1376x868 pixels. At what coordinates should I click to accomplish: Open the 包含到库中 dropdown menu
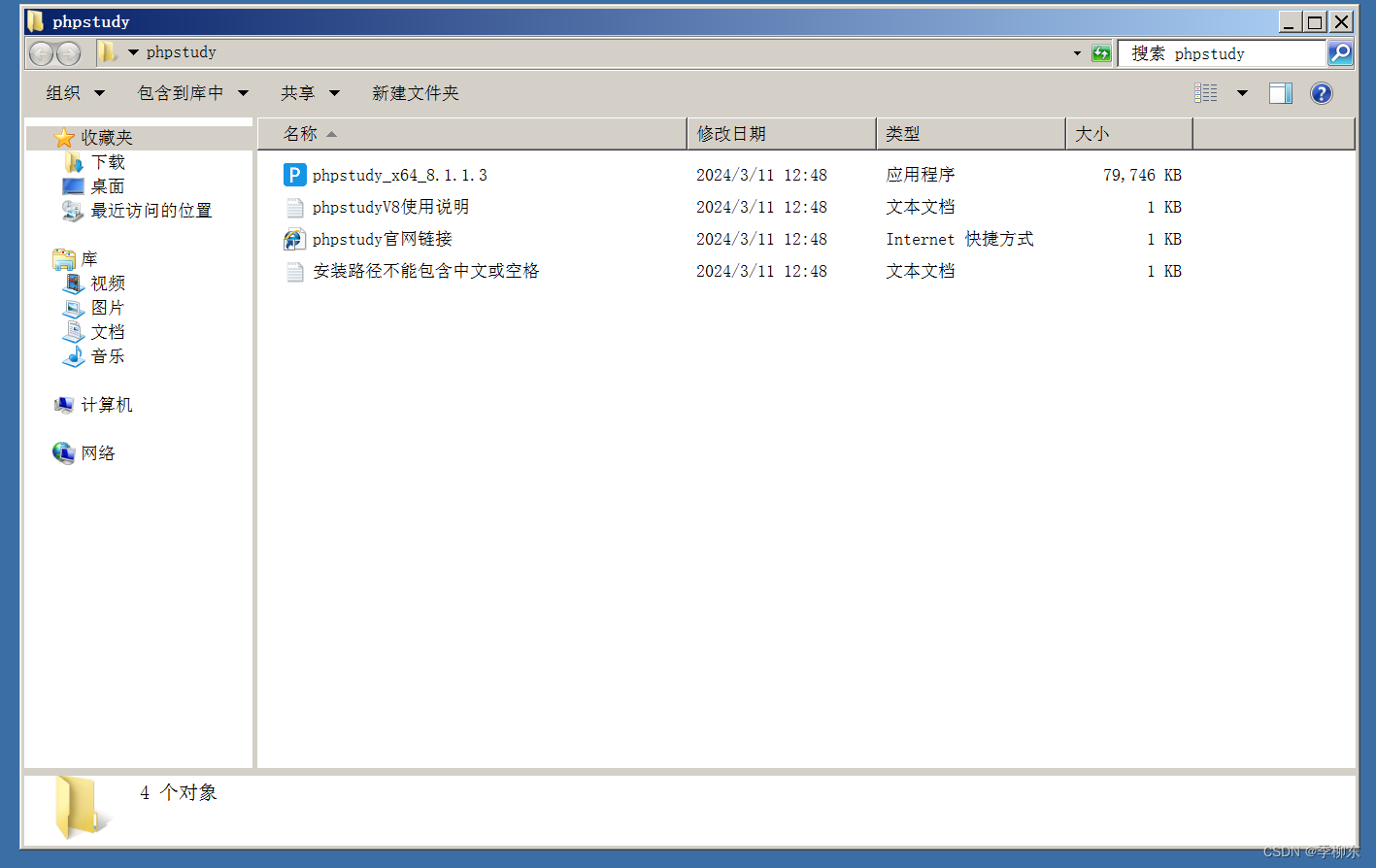(x=192, y=93)
